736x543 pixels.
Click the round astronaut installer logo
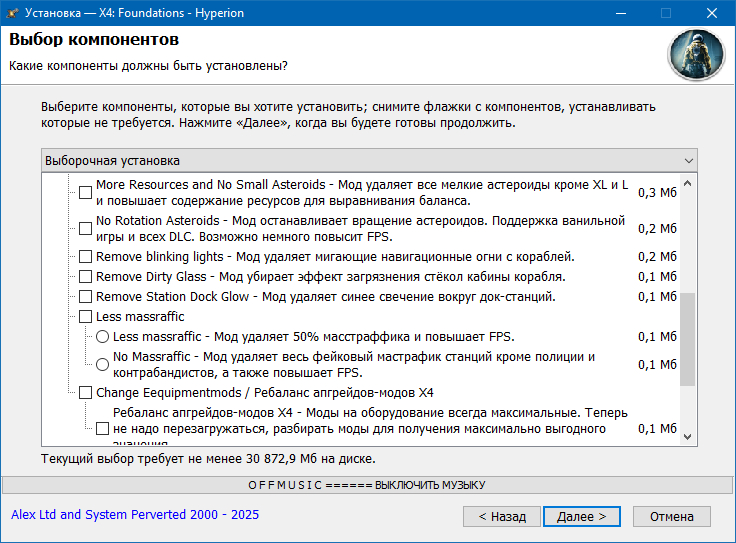click(x=697, y=55)
